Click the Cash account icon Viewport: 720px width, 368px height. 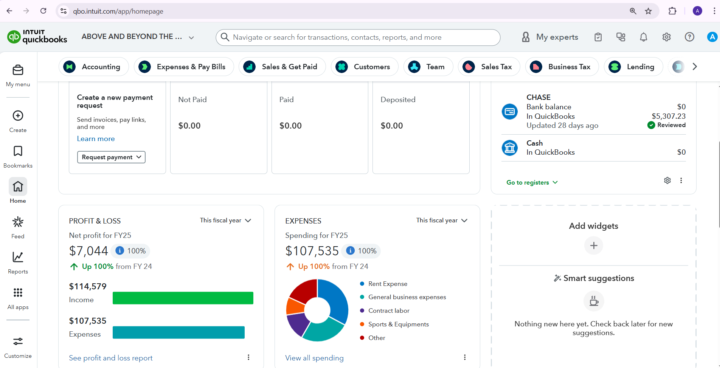tap(509, 148)
